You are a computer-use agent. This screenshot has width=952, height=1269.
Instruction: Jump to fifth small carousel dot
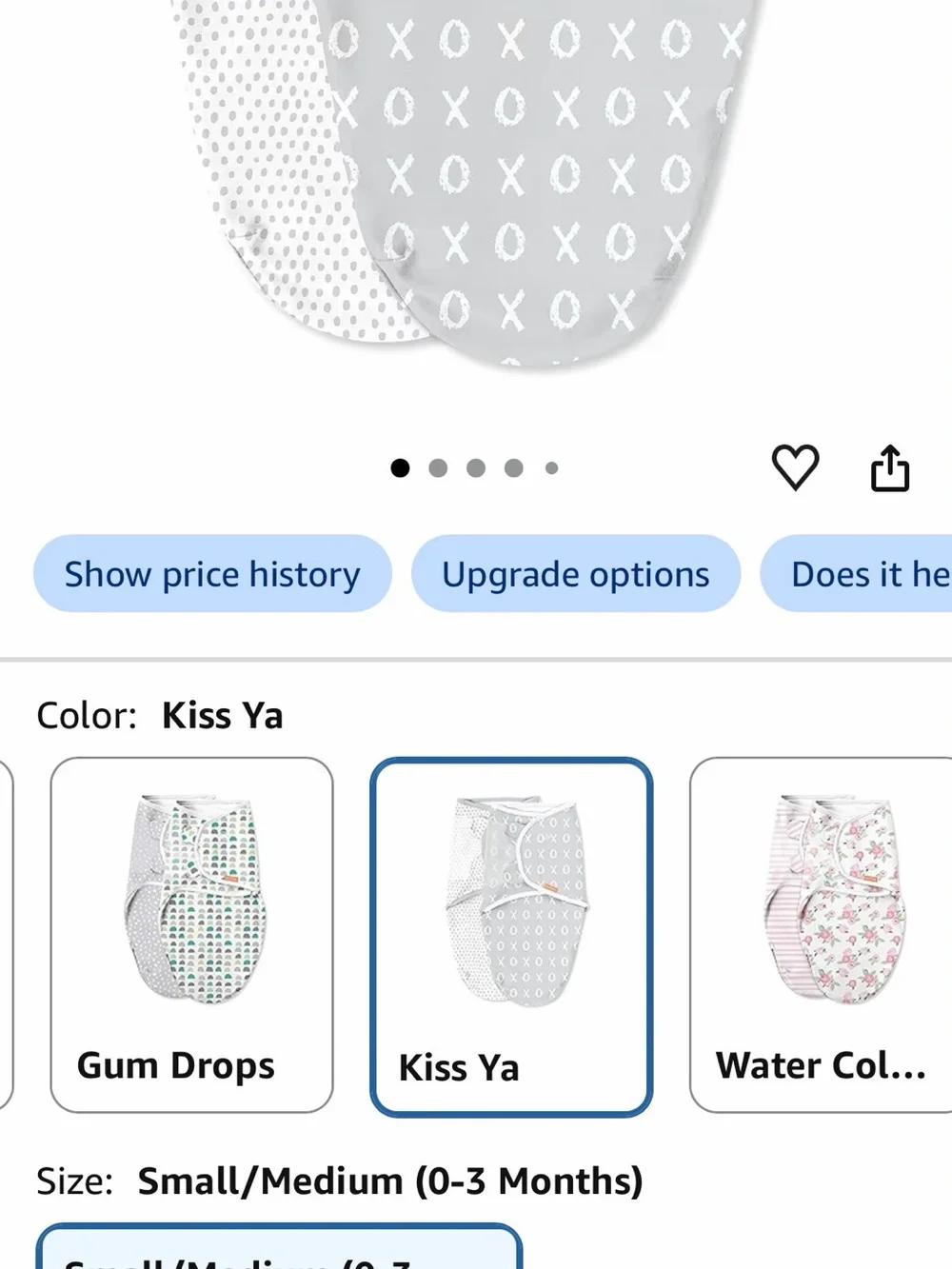pos(551,467)
